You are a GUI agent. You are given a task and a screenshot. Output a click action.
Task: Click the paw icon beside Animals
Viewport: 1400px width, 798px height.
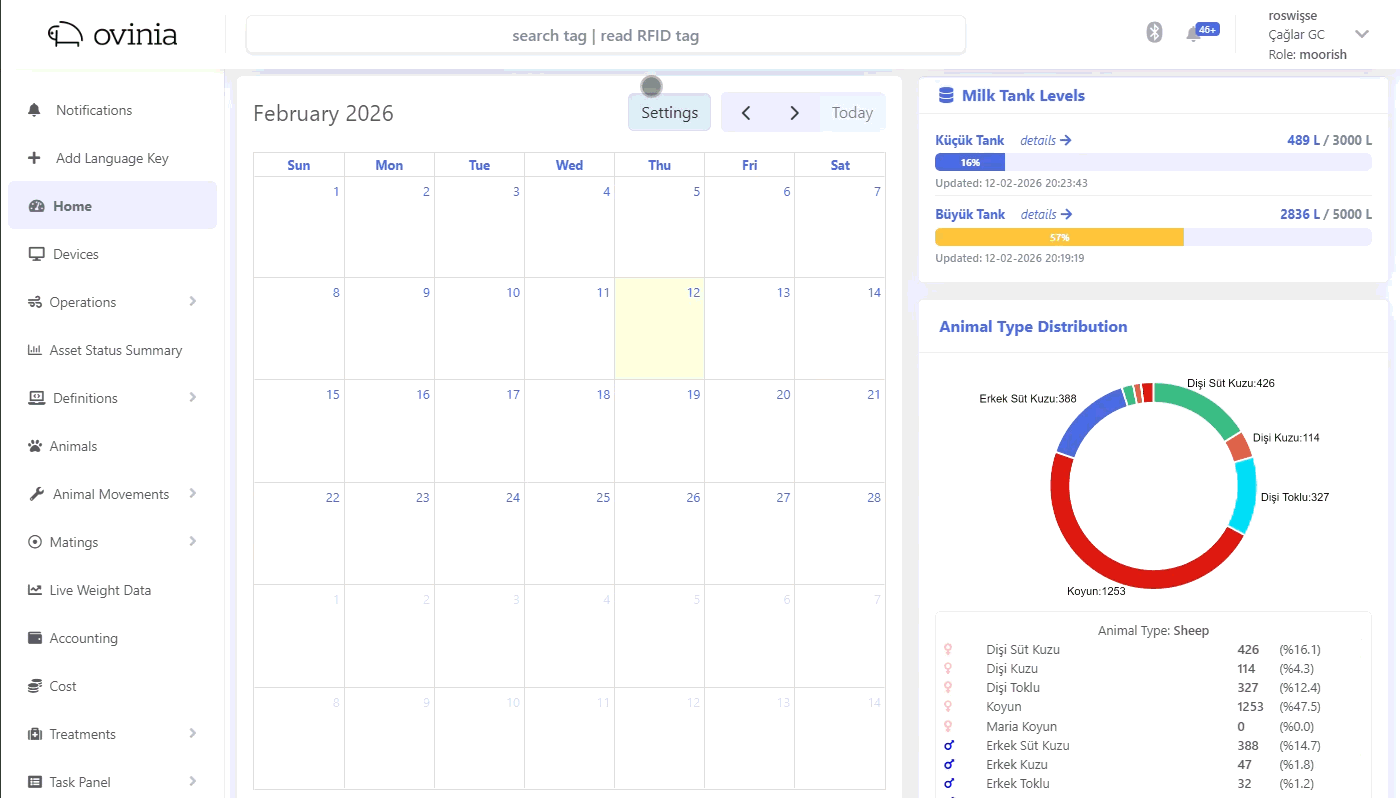[x=35, y=446]
